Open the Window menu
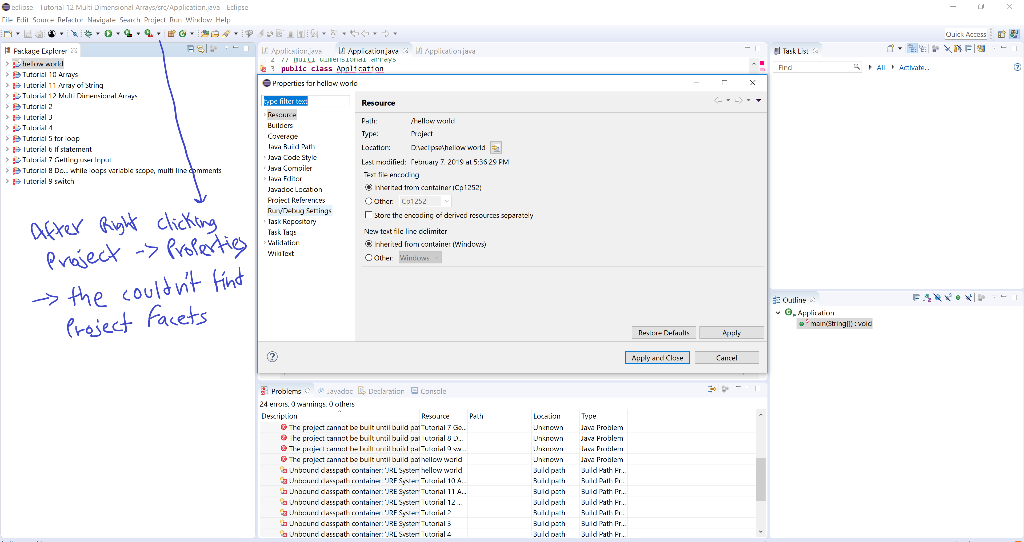This screenshot has height=542, width=1024. (x=200, y=20)
